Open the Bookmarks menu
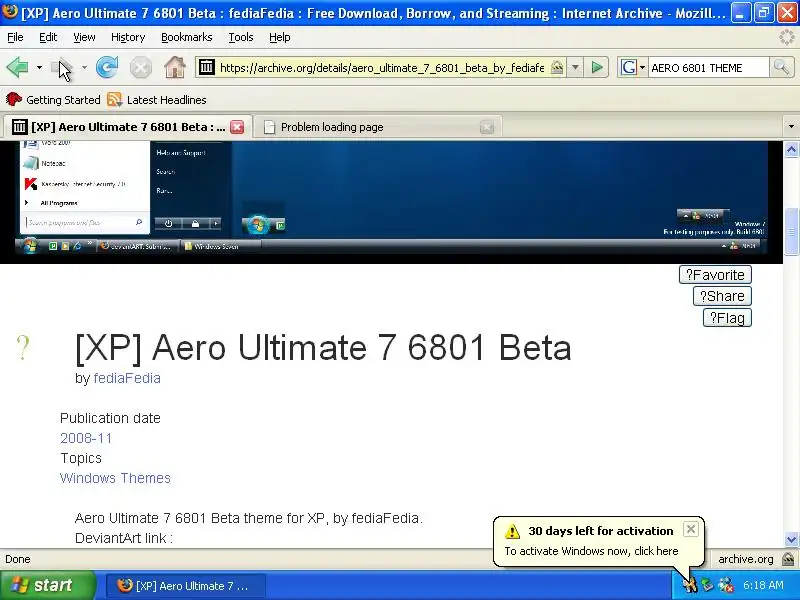 [x=187, y=37]
